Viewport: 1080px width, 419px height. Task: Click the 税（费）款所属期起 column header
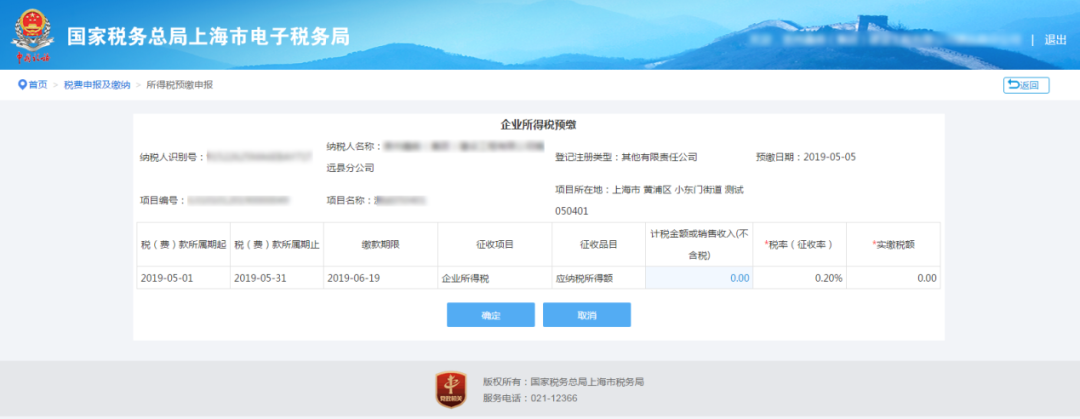click(x=184, y=244)
